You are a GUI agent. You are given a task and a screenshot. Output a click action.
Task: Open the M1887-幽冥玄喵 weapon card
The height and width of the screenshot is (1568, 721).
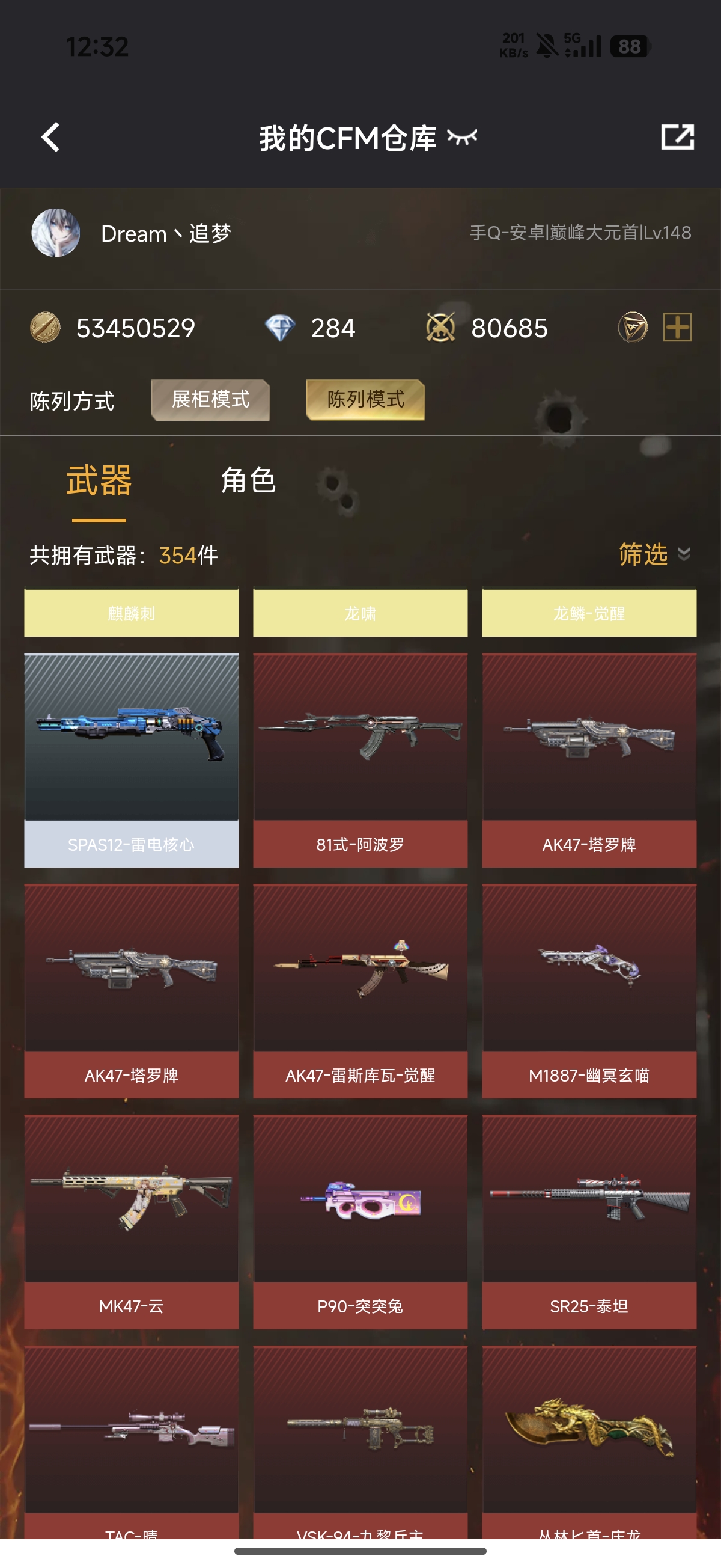[x=589, y=991]
